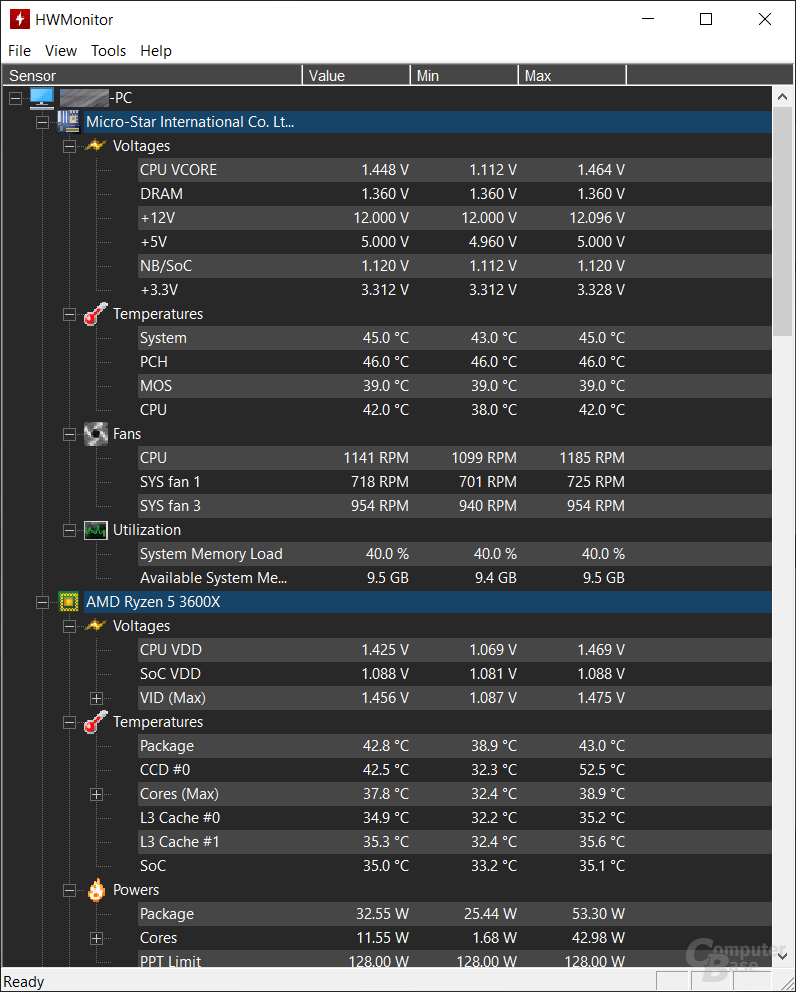The image size is (796, 992).
Task: Click the vertical scrollbar down arrow
Action: point(782,956)
